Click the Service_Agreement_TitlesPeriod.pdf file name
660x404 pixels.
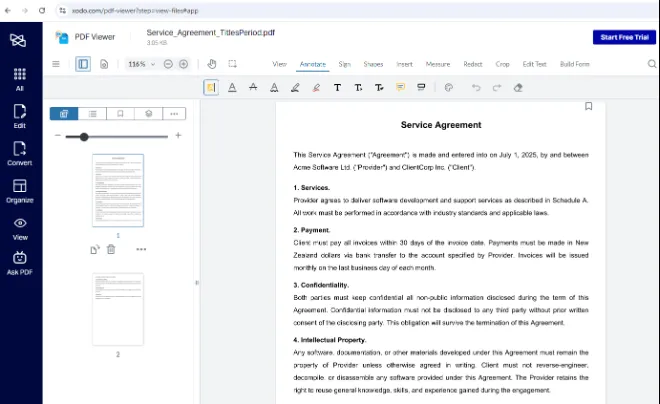tap(210, 32)
